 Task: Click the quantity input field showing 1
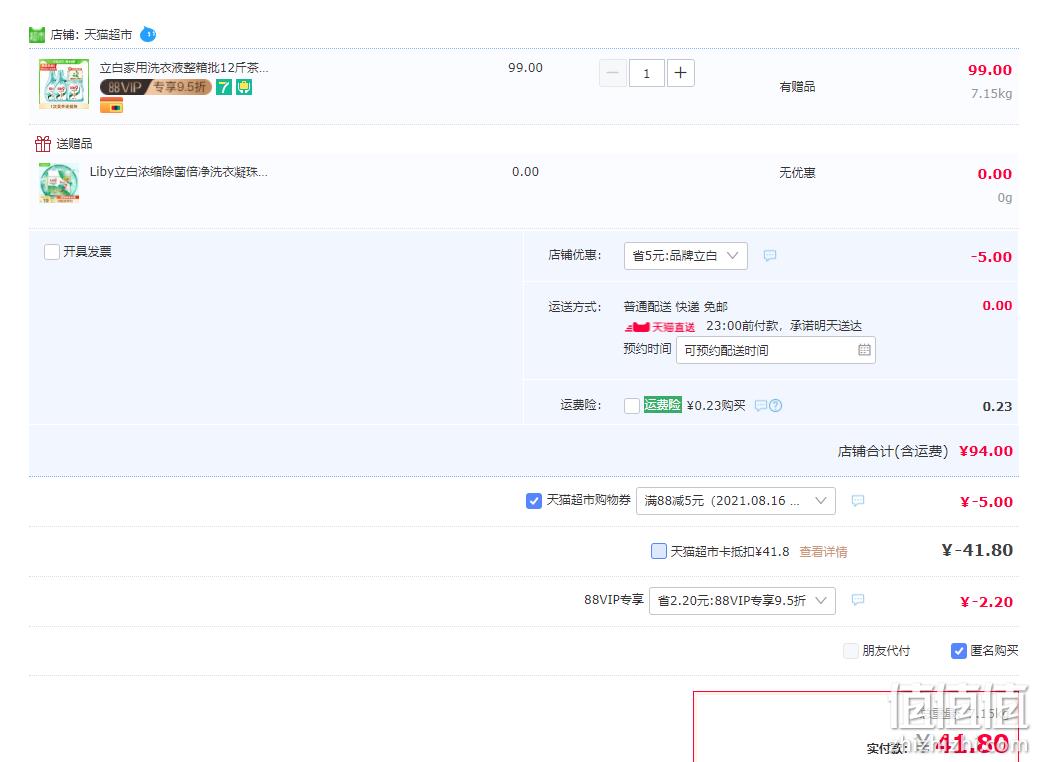point(646,73)
